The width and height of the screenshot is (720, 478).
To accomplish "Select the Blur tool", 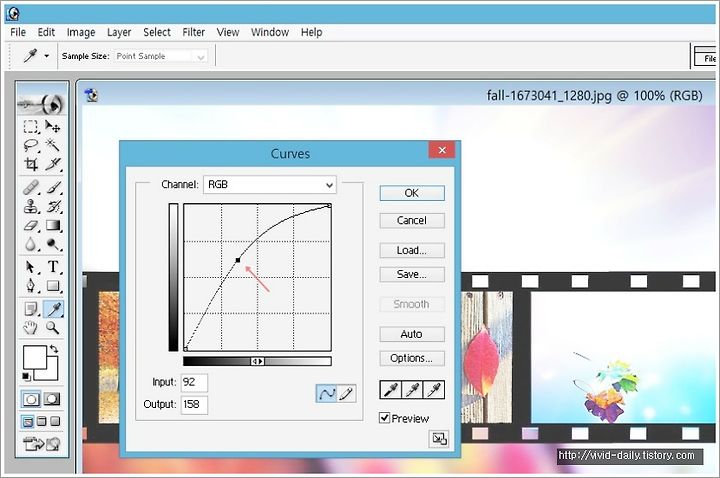I will pos(31,244).
